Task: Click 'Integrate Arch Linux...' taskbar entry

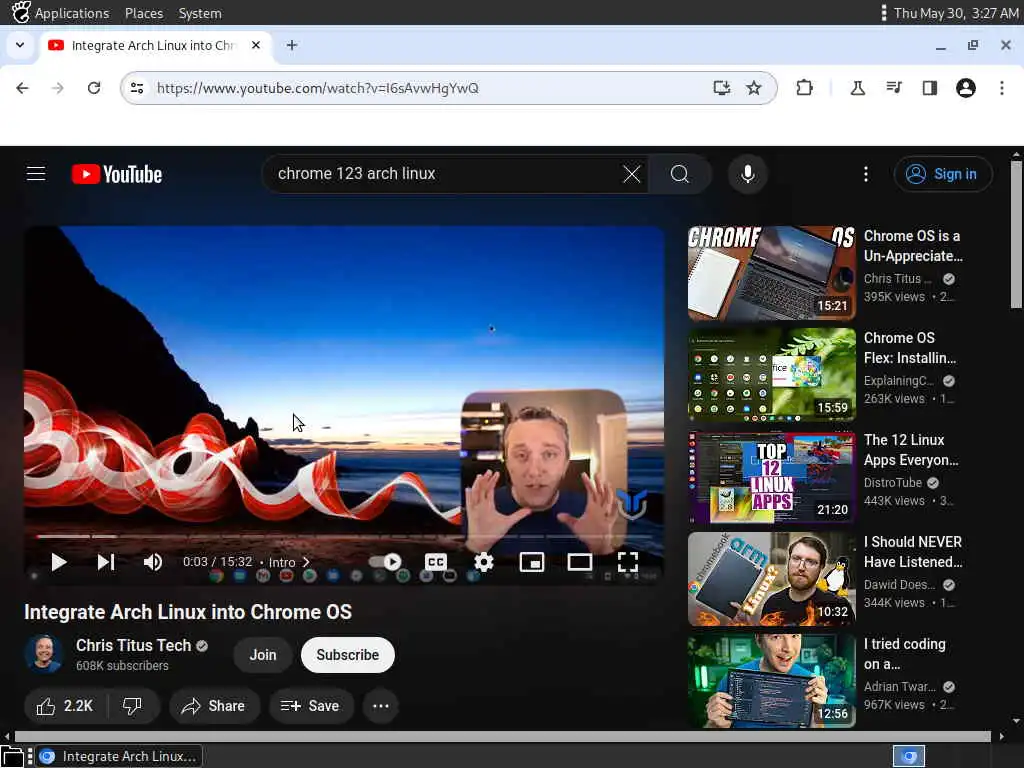Action: click(119, 756)
